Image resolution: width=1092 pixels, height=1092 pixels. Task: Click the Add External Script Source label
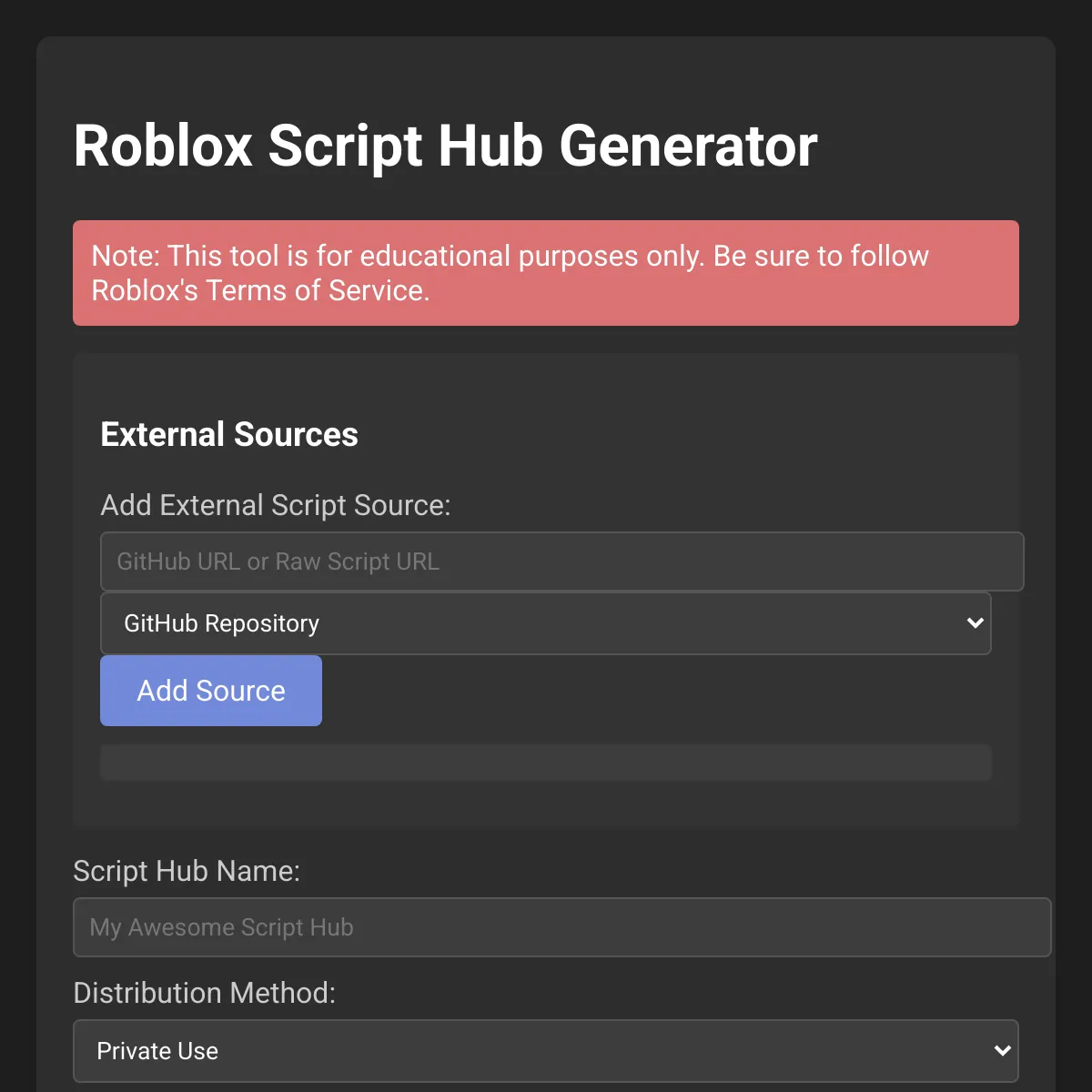point(276,505)
